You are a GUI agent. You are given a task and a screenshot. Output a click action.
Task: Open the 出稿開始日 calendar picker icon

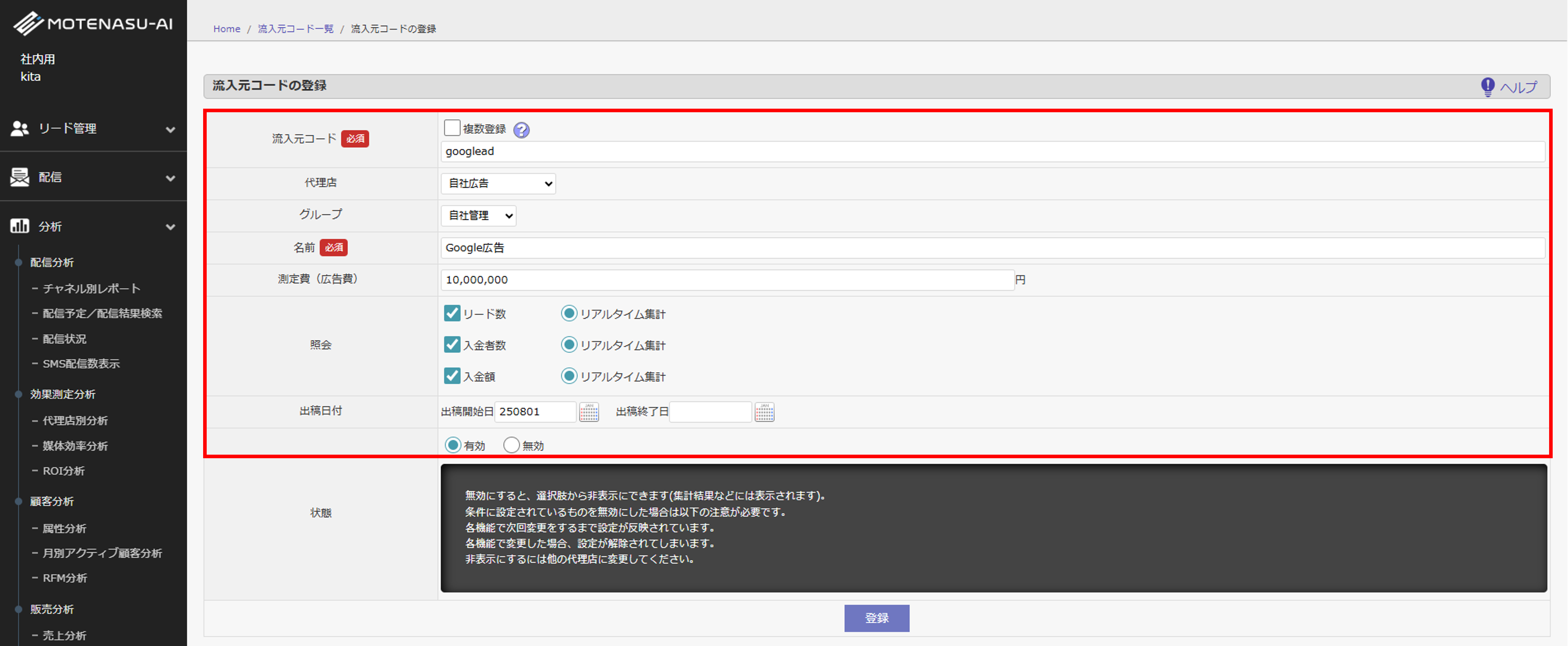click(x=589, y=412)
